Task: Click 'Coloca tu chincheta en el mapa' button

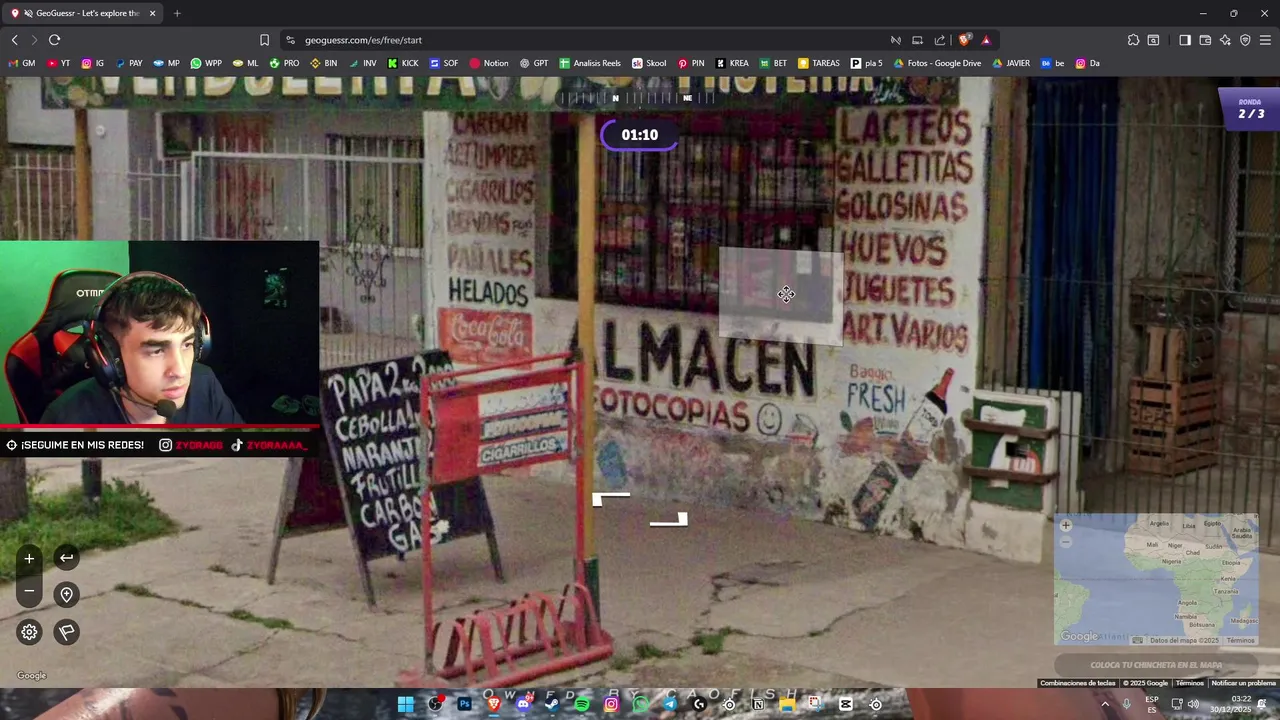Action: click(1156, 665)
